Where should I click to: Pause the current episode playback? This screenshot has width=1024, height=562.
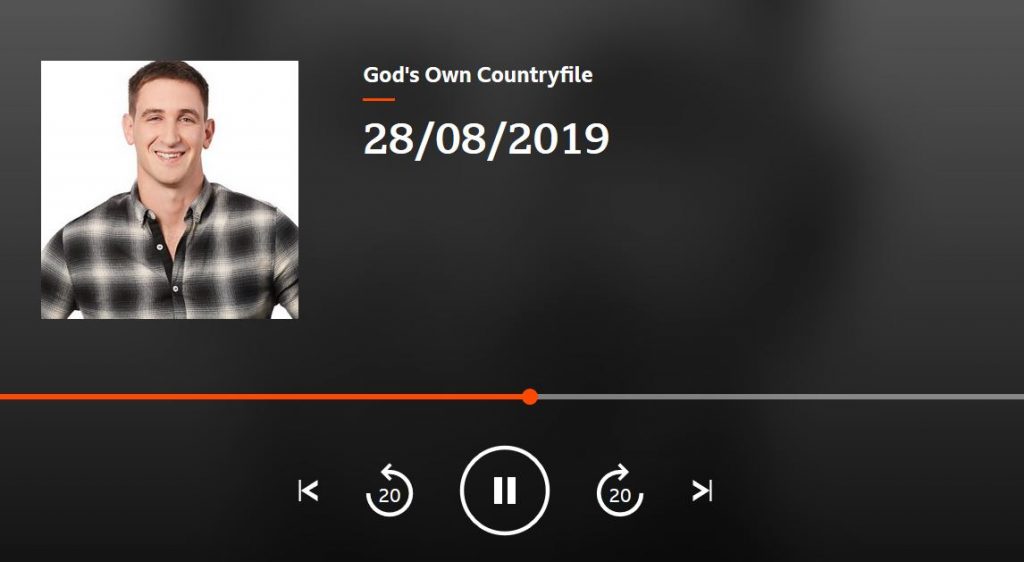pos(504,490)
